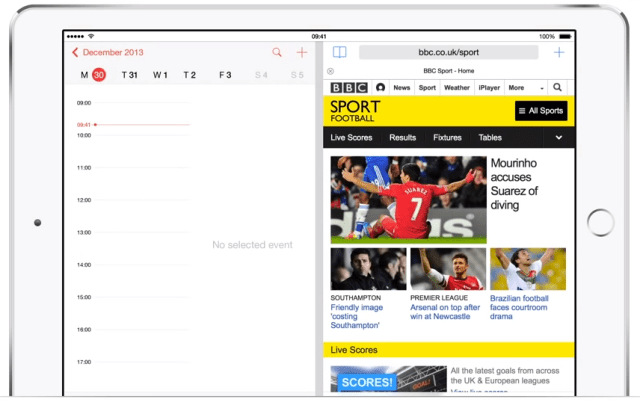Open Brazilian football faces courtroom drama link
This screenshot has width=640, height=414.
[x=519, y=307]
